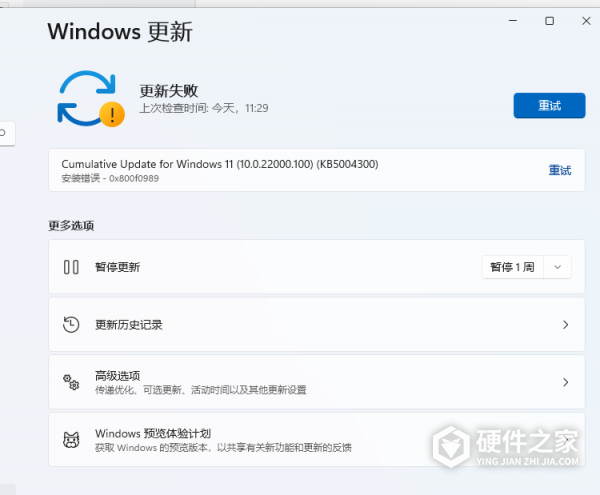The width and height of the screenshot is (600, 495).
Task: Click 传递优化 advanced options description text
Action: coord(201,390)
